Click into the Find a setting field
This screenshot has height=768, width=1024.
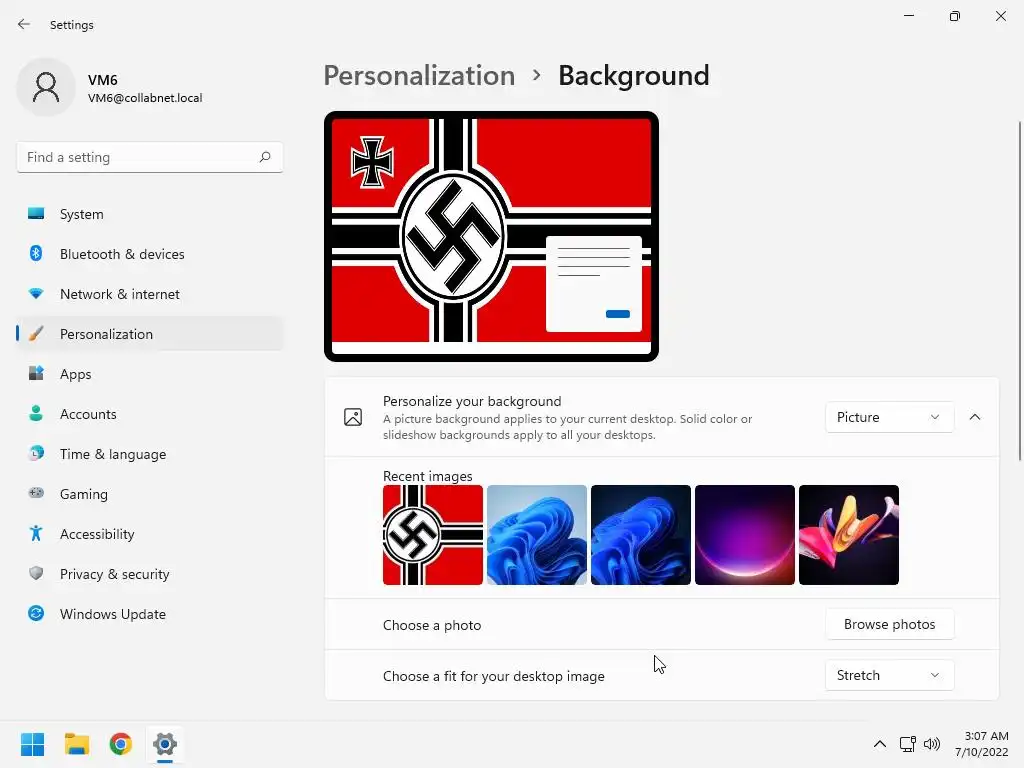(x=150, y=157)
